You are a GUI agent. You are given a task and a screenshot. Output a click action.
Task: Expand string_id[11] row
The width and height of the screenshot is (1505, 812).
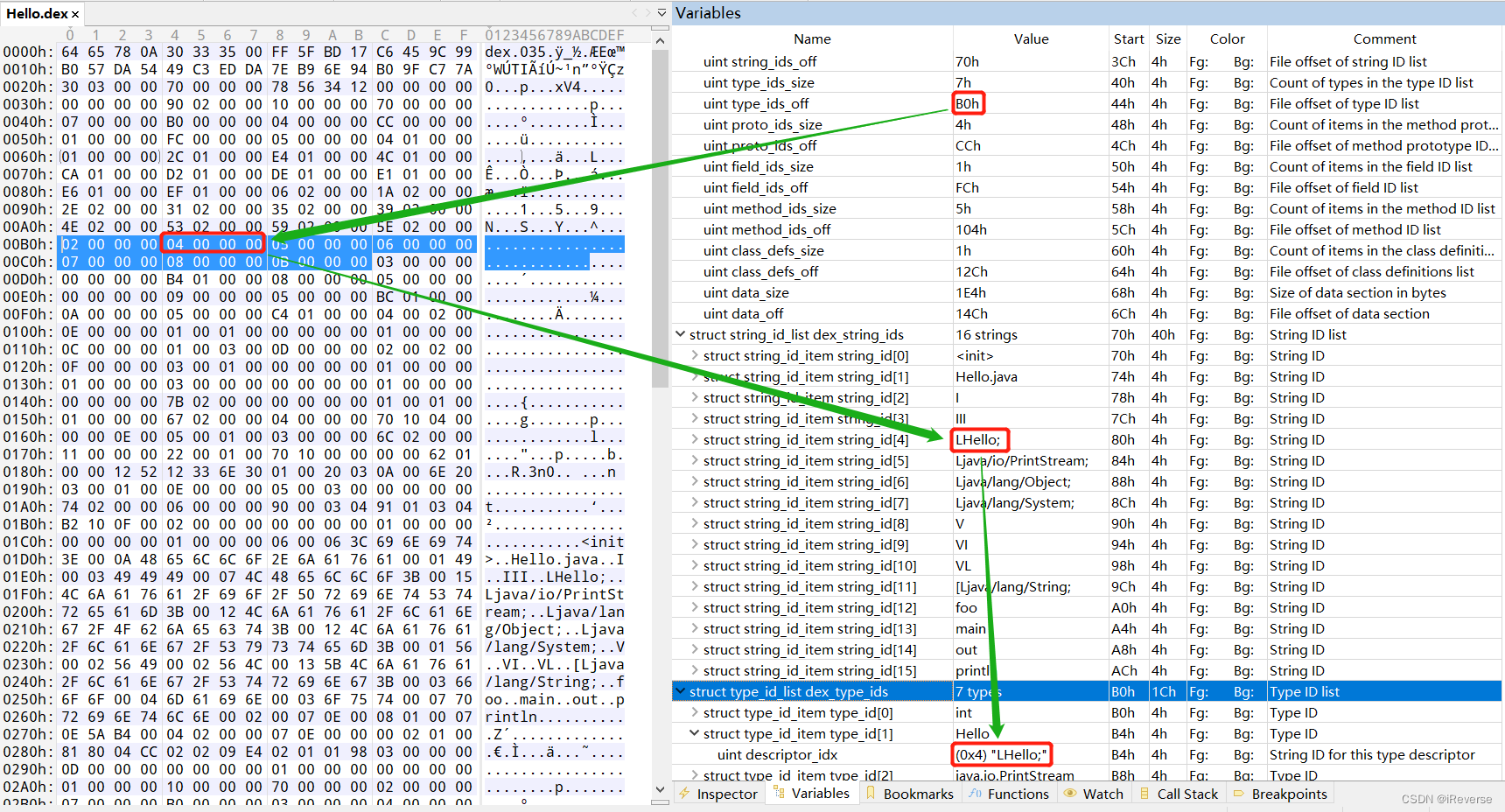[695, 586]
